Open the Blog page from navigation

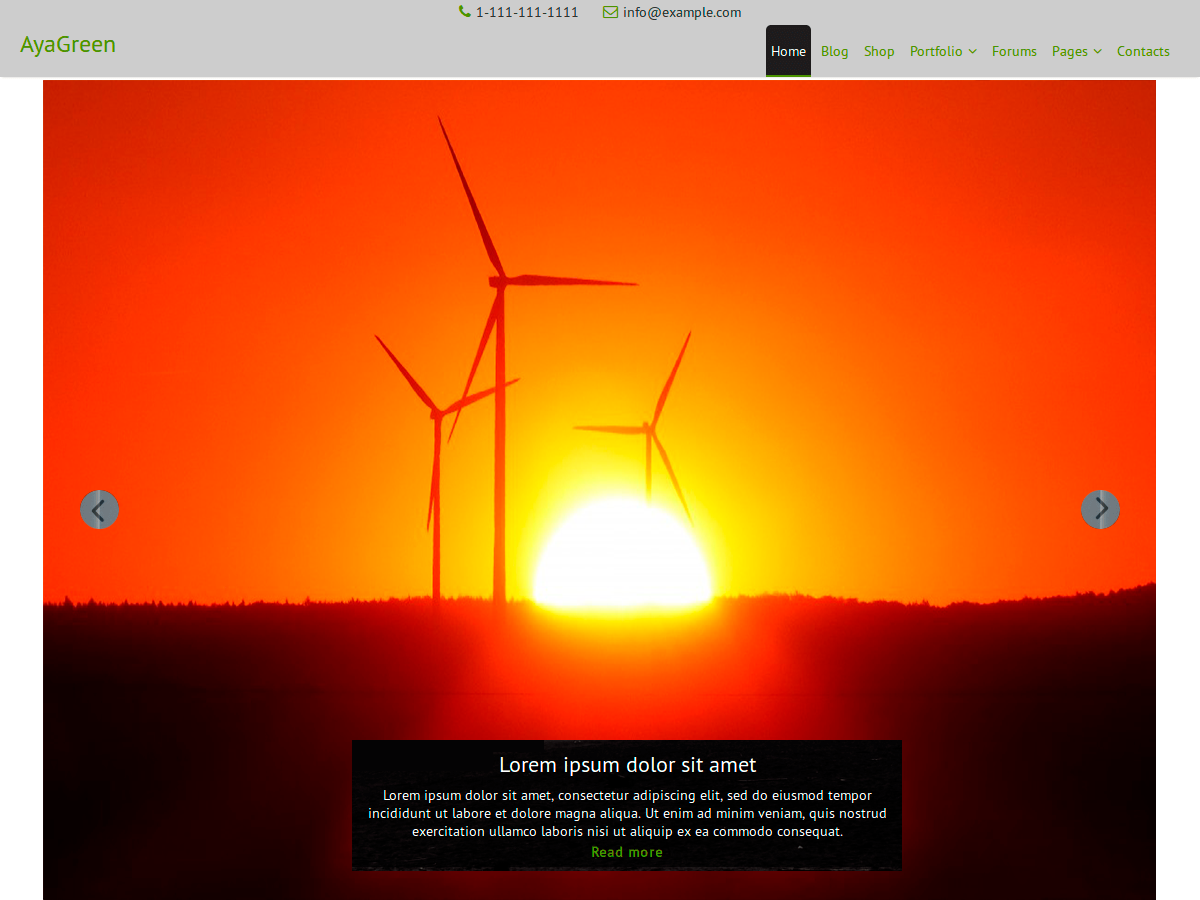pyautogui.click(x=834, y=52)
